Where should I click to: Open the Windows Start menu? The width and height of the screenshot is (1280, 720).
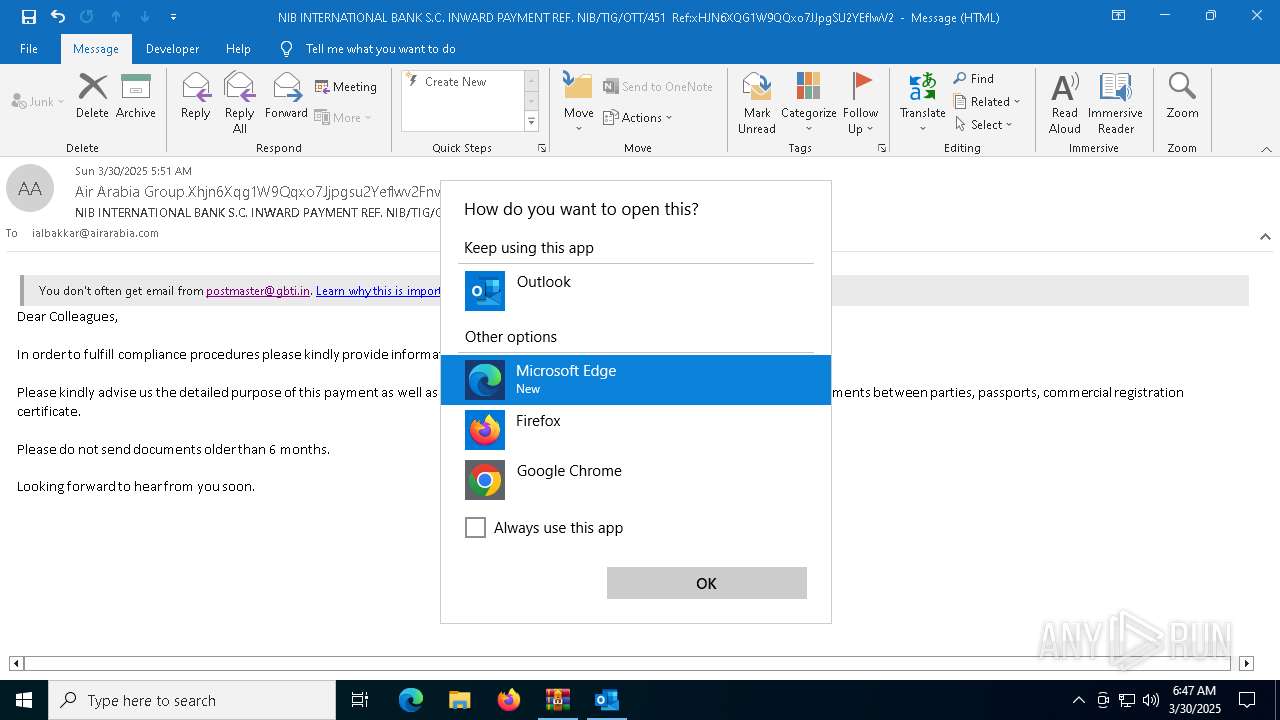(24, 700)
